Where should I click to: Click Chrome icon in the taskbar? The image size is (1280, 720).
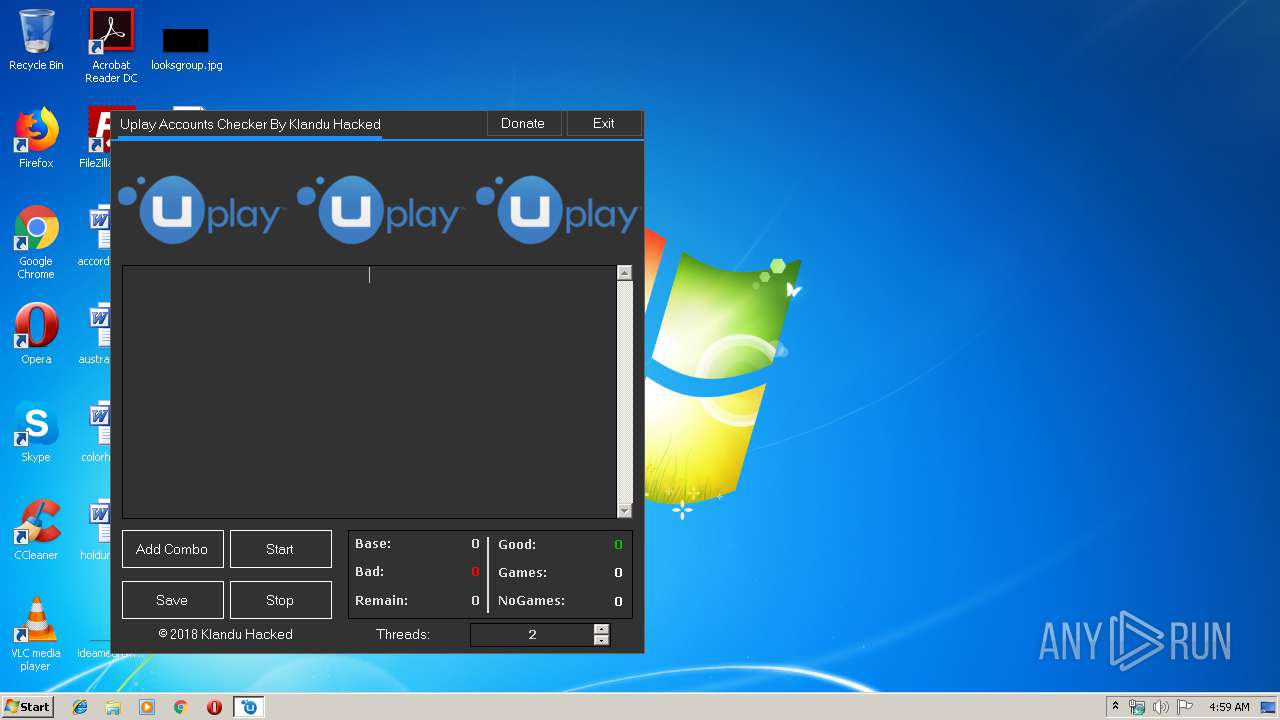point(180,707)
